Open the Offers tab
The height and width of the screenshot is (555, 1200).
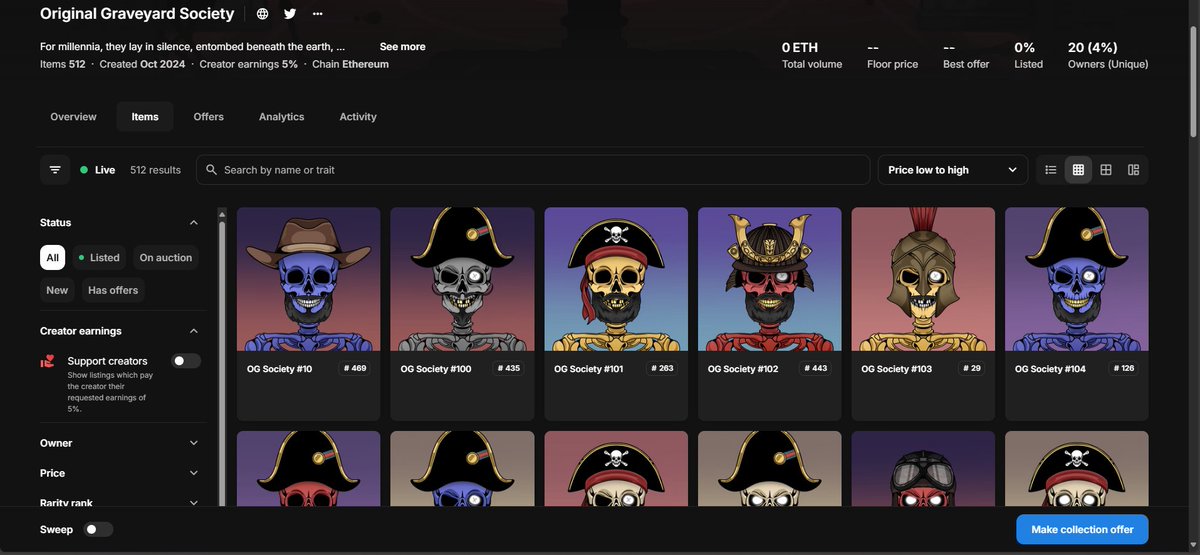[x=209, y=117]
